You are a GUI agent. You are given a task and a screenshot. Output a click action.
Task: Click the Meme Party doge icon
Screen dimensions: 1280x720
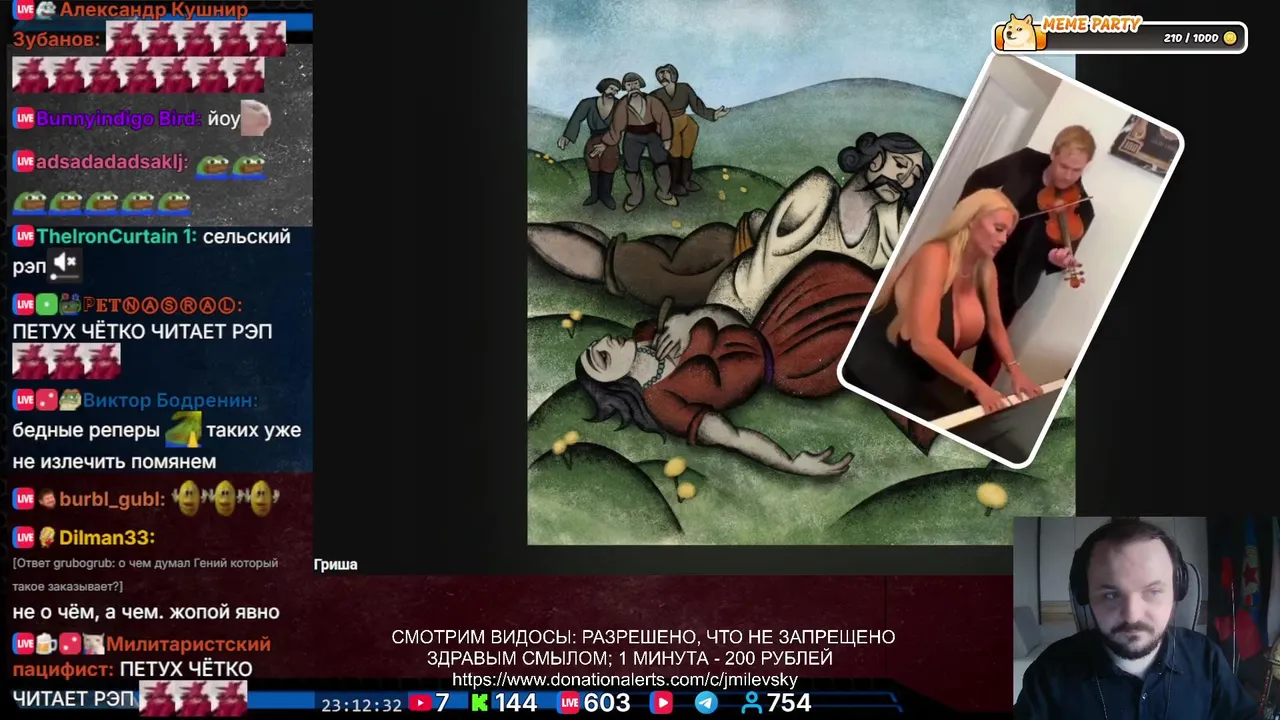(x=1020, y=33)
